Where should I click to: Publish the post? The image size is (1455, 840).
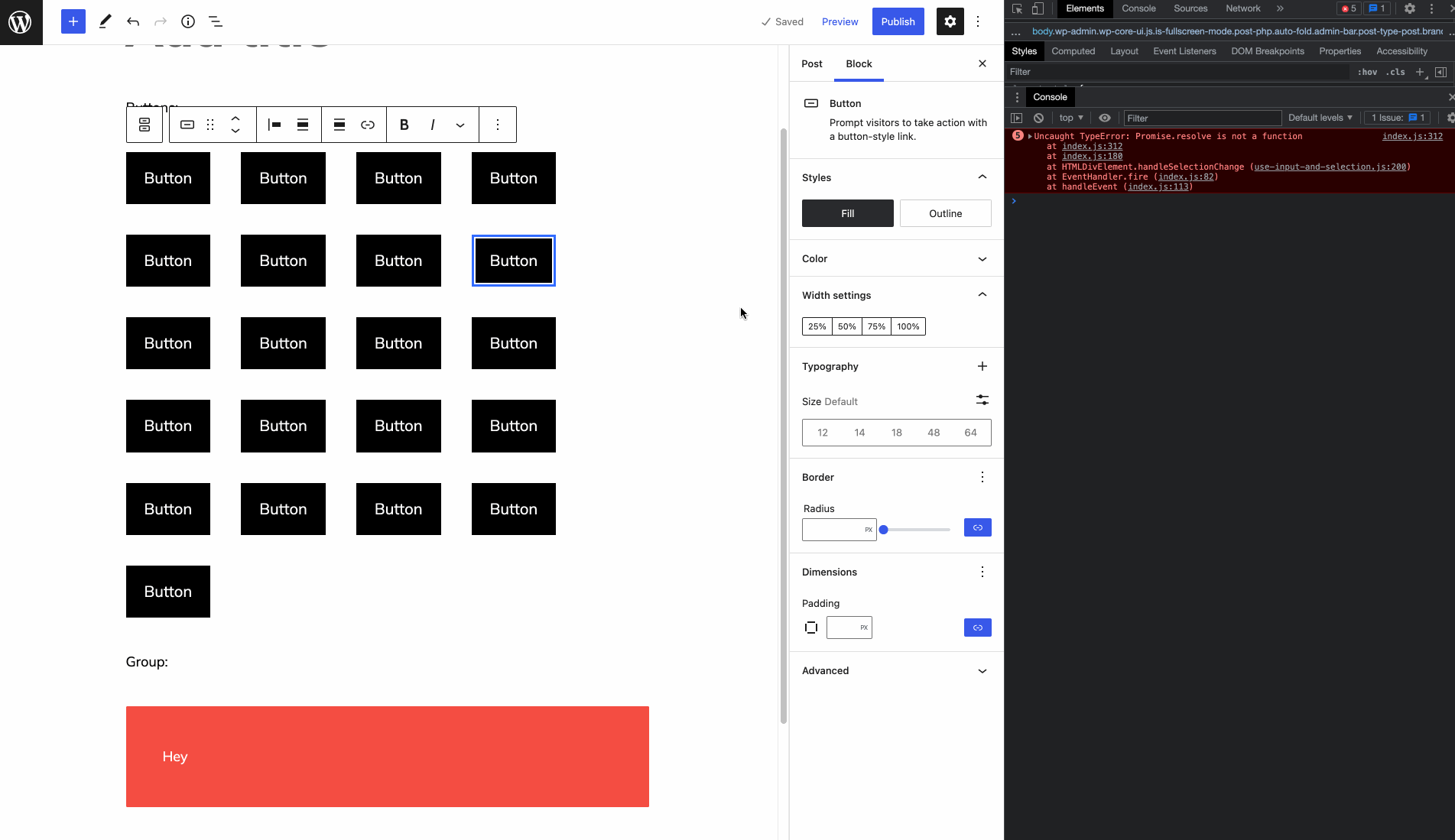tap(898, 21)
